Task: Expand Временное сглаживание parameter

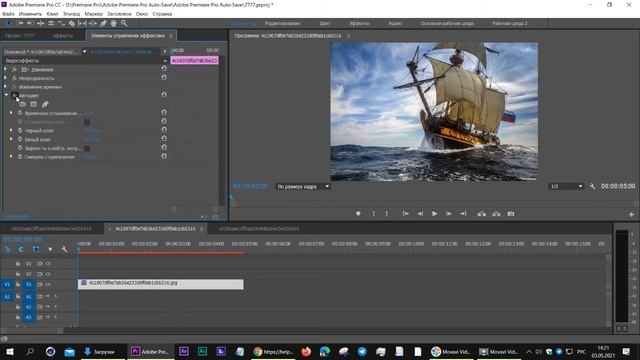Action: click(11, 113)
